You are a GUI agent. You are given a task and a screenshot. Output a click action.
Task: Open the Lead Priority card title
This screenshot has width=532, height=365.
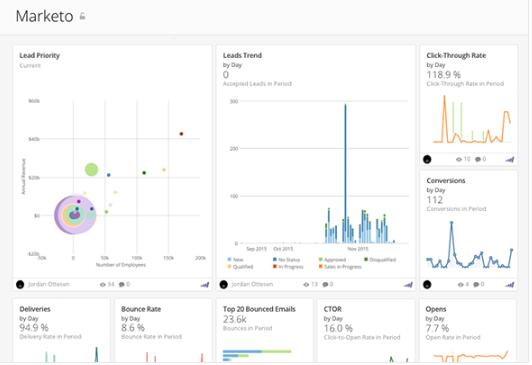pyautogui.click(x=39, y=55)
